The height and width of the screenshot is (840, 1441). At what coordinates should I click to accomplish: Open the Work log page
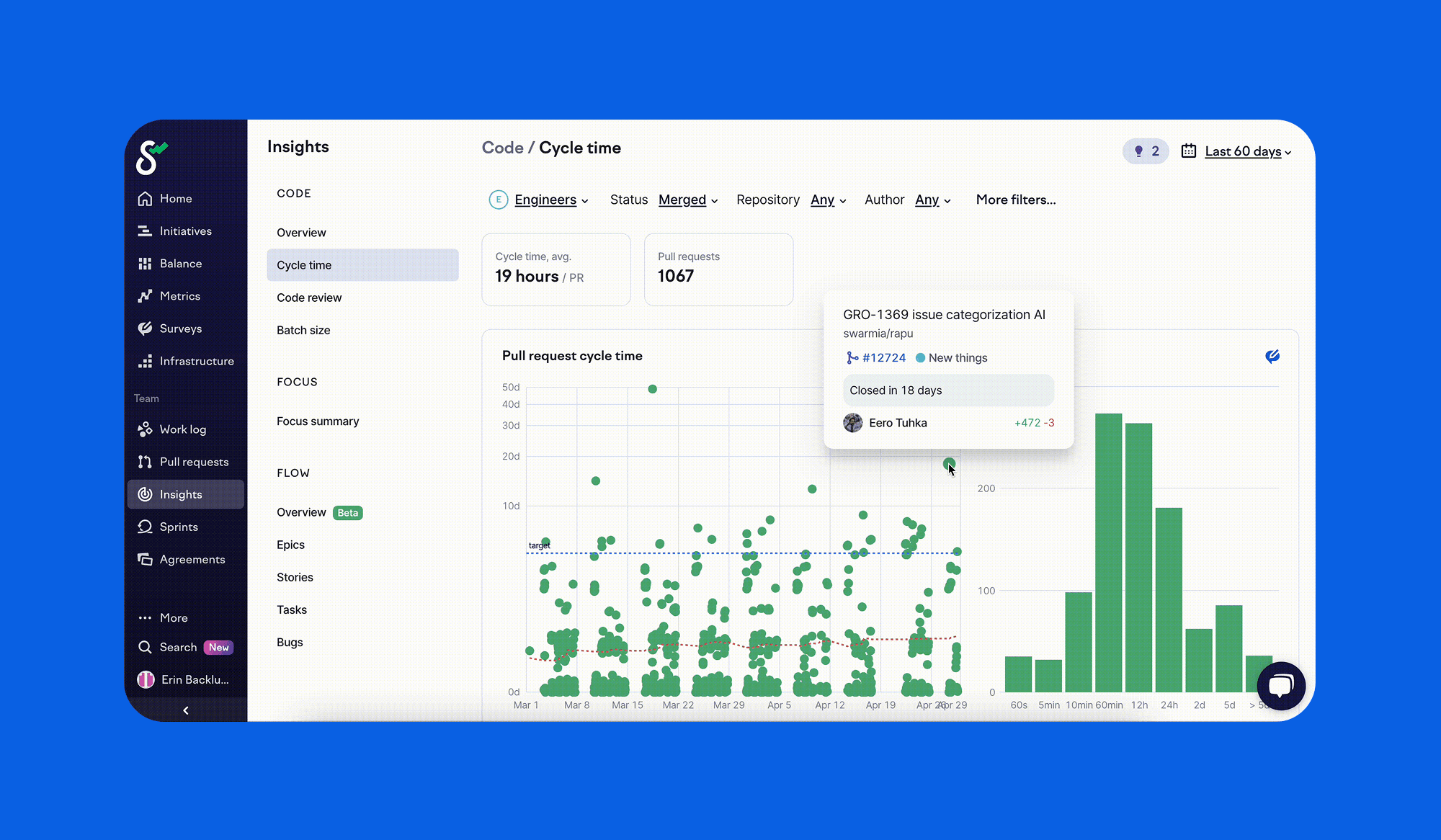coord(182,429)
